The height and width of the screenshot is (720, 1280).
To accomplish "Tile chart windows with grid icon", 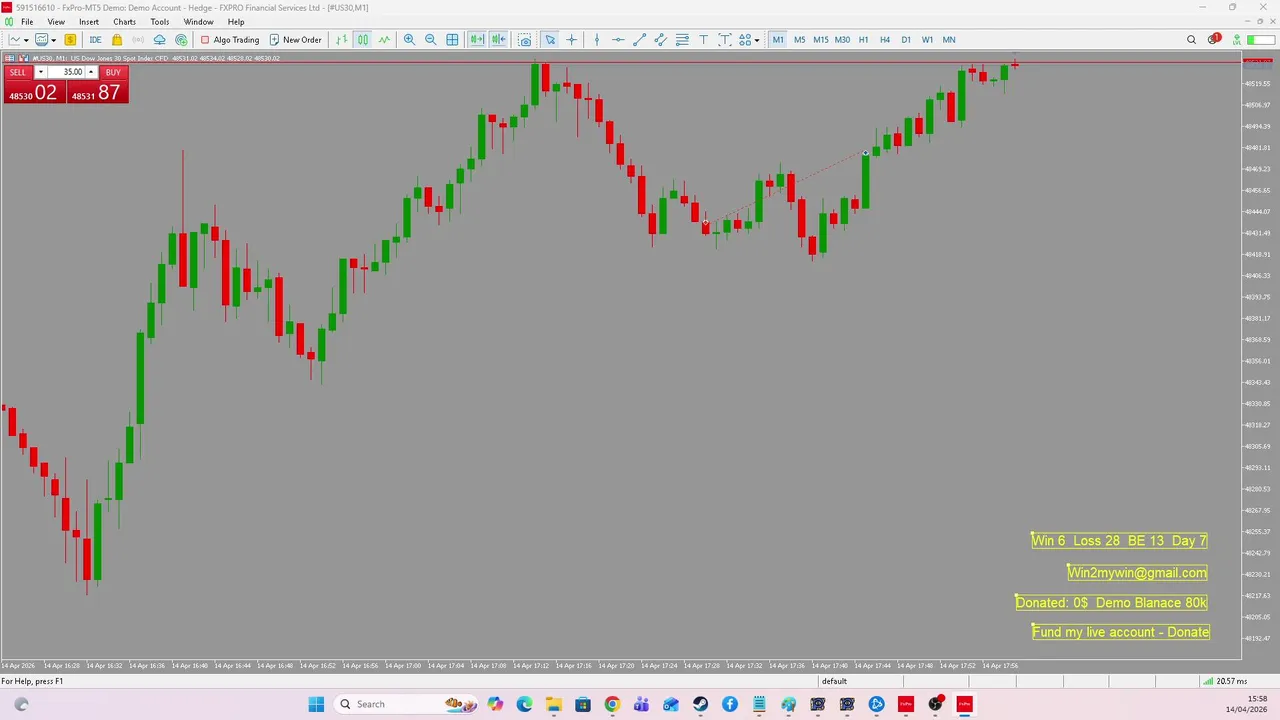I will [x=452, y=40].
